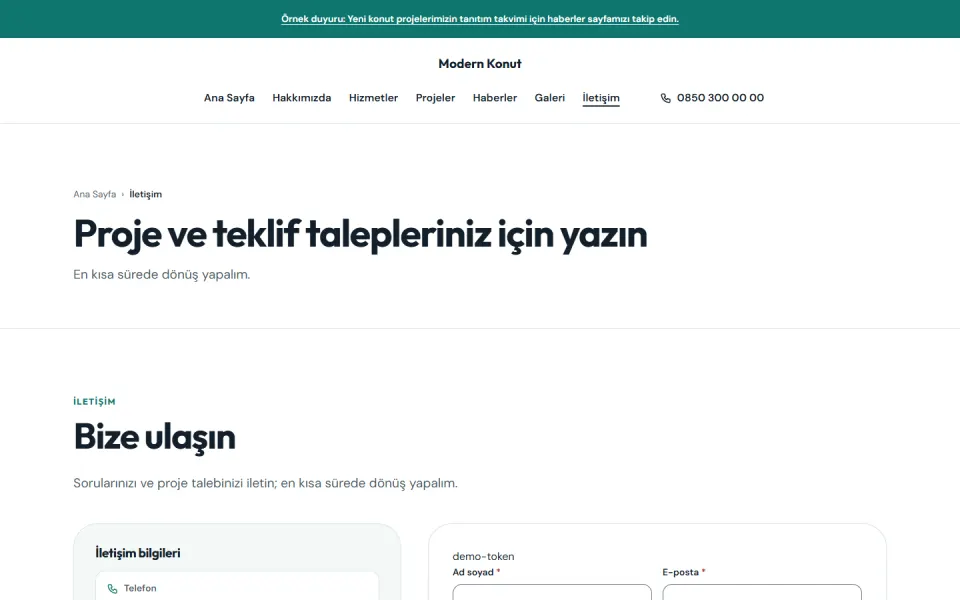
Task: Open the Hakkımızda menu item
Action: (302, 98)
